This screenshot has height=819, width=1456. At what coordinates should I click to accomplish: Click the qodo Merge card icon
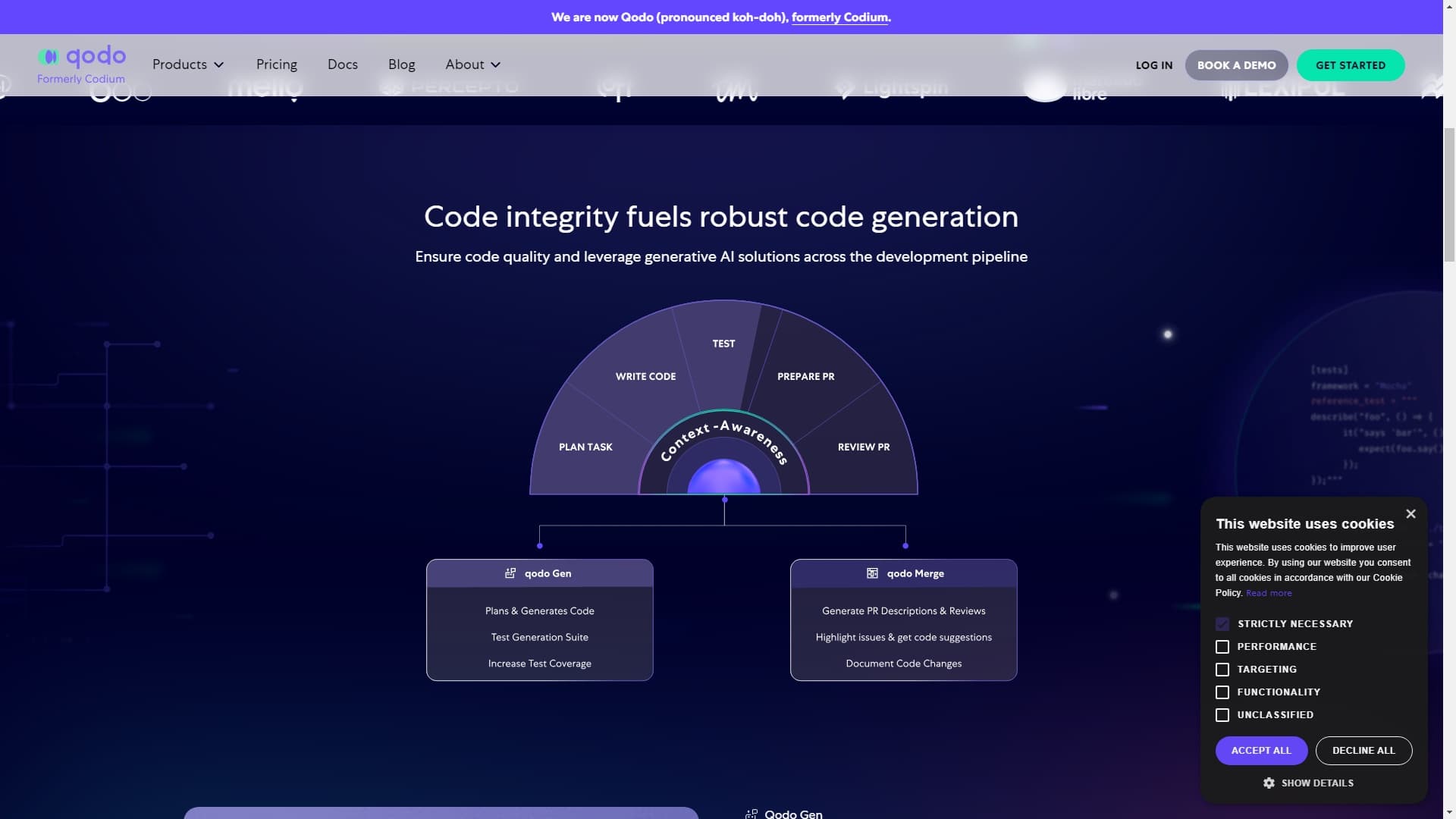(872, 573)
